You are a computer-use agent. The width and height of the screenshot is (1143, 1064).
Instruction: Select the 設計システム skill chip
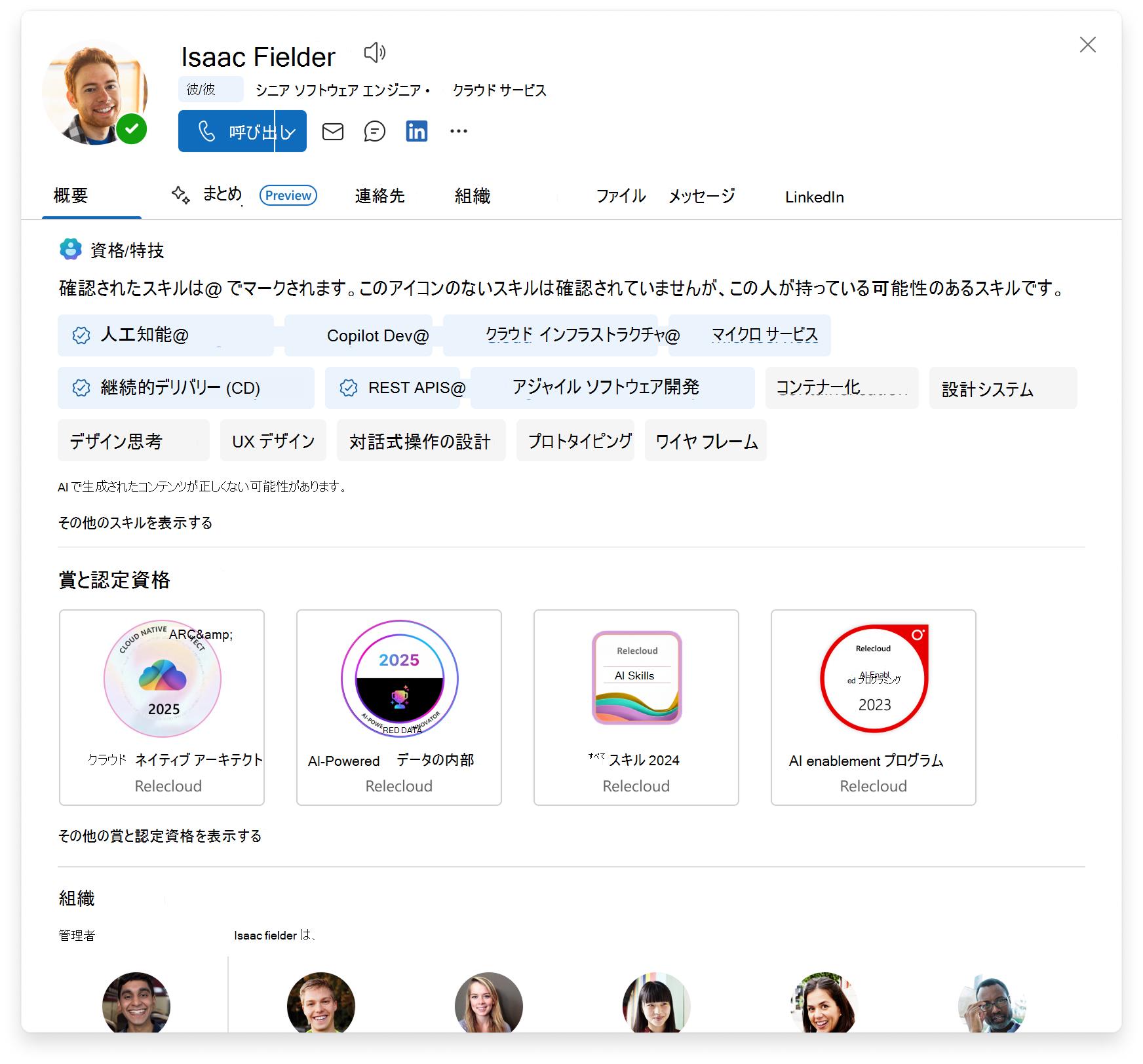pos(1003,388)
